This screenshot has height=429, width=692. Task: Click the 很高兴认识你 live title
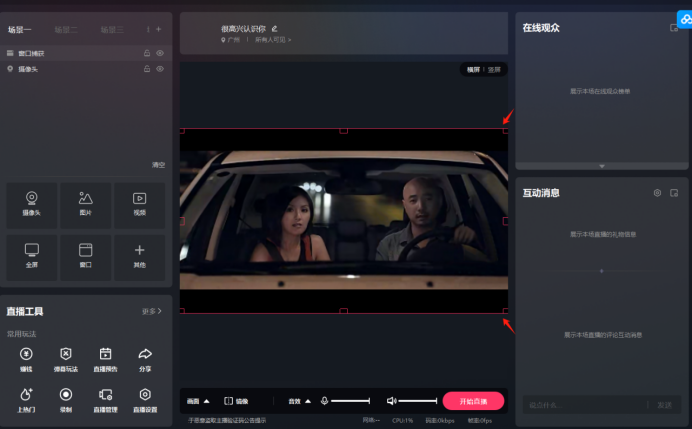point(244,29)
